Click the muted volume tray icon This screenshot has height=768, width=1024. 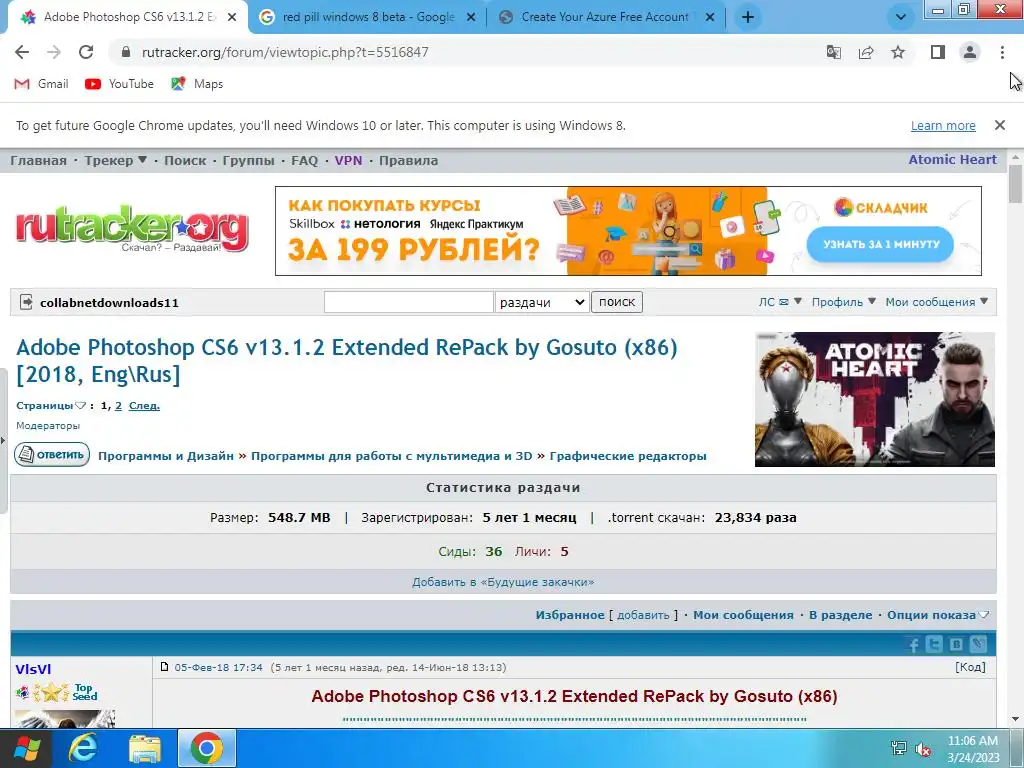923,749
